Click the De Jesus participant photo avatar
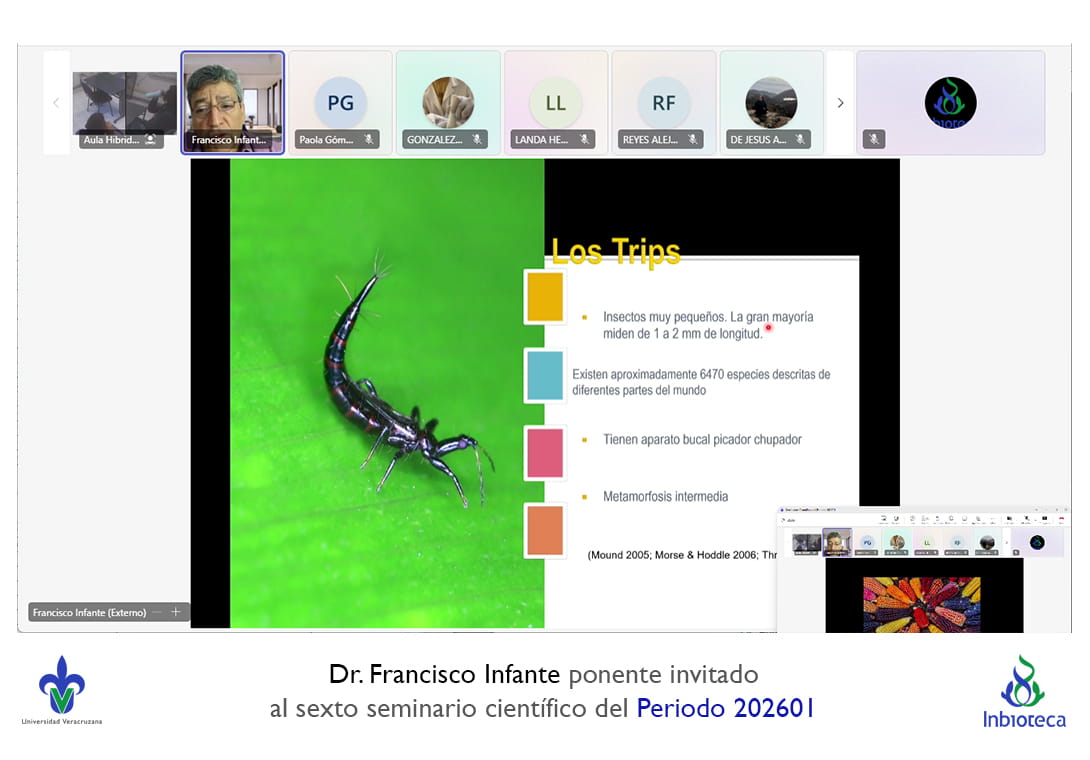 [771, 102]
